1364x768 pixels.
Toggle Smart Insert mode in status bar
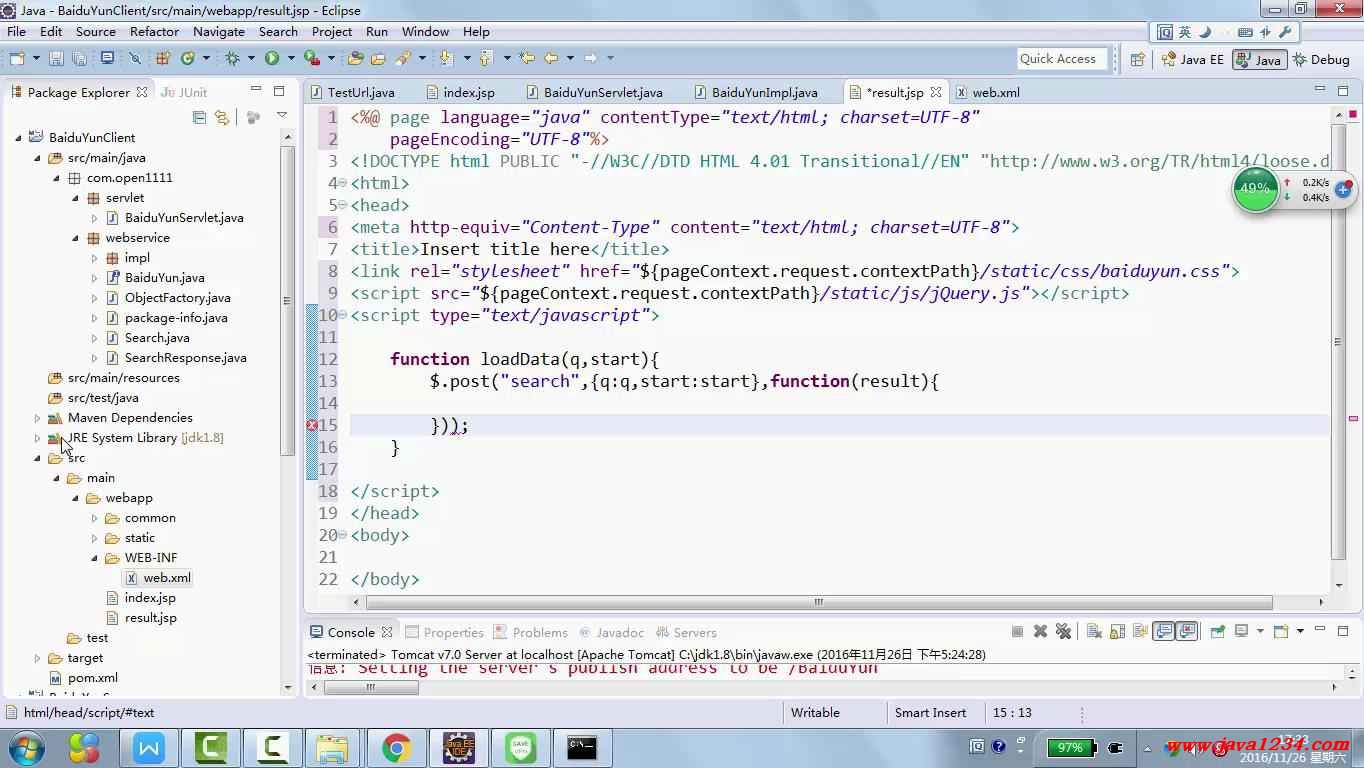click(x=930, y=713)
